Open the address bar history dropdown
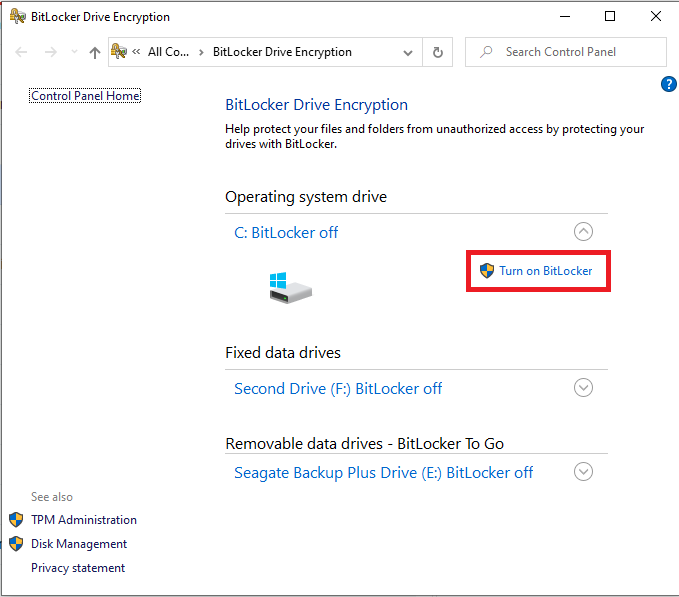Viewport: 679px width, 597px height. (407, 52)
